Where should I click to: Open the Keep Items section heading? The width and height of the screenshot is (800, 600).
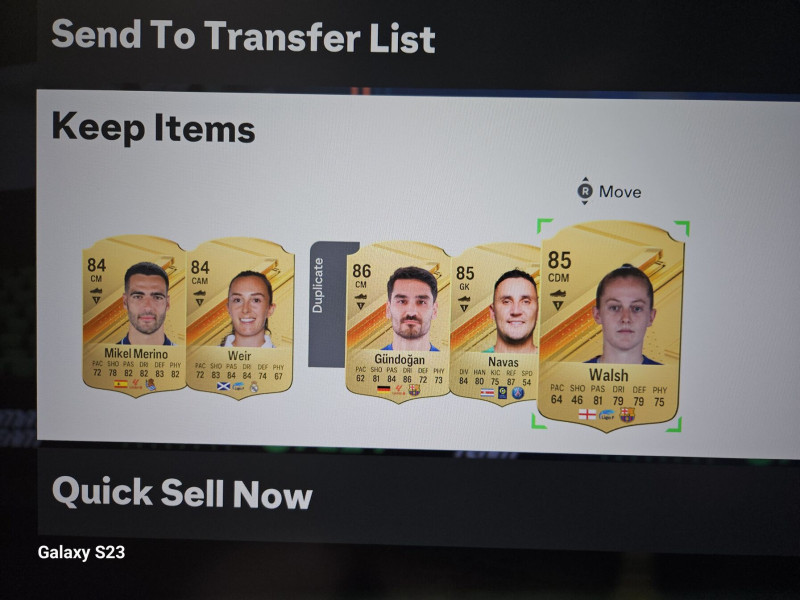[153, 128]
